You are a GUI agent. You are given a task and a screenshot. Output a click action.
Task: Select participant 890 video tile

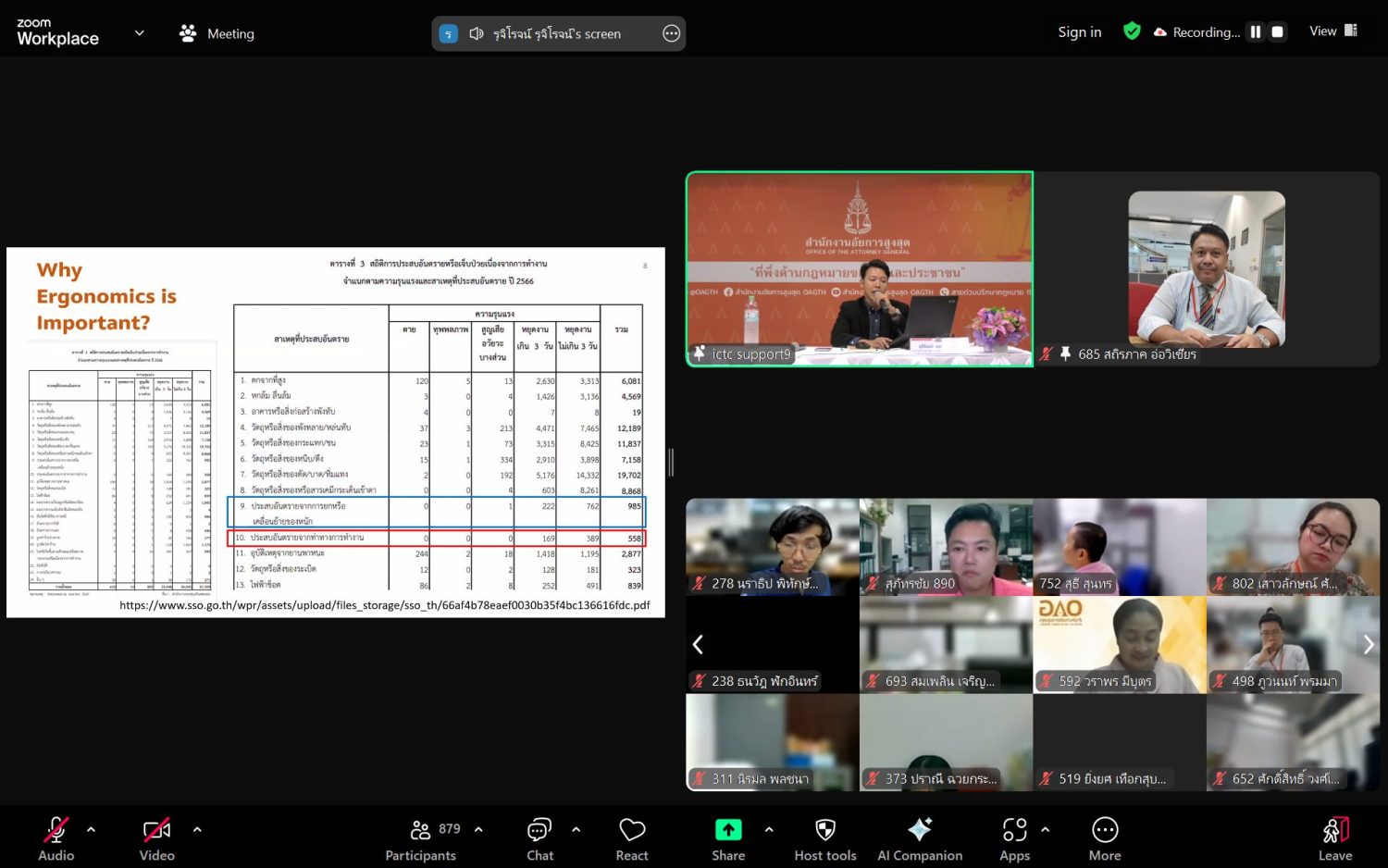pyautogui.click(x=946, y=547)
